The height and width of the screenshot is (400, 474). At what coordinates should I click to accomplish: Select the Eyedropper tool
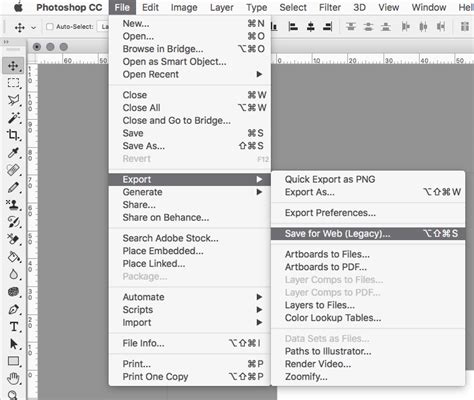click(x=13, y=153)
